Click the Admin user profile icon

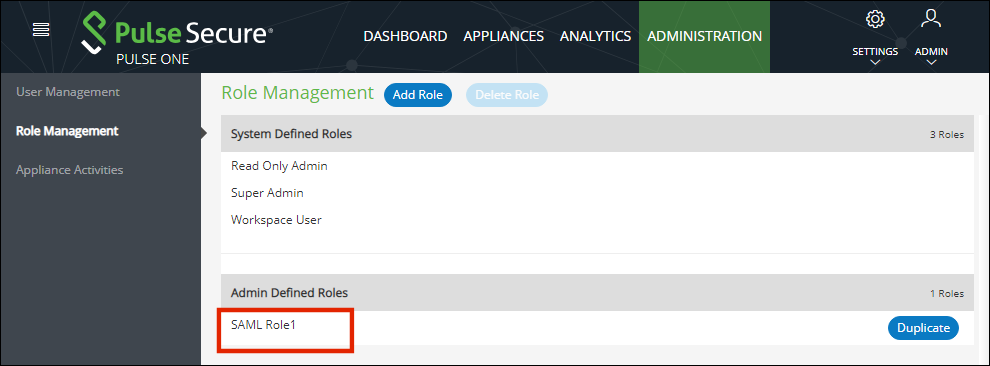tap(931, 18)
